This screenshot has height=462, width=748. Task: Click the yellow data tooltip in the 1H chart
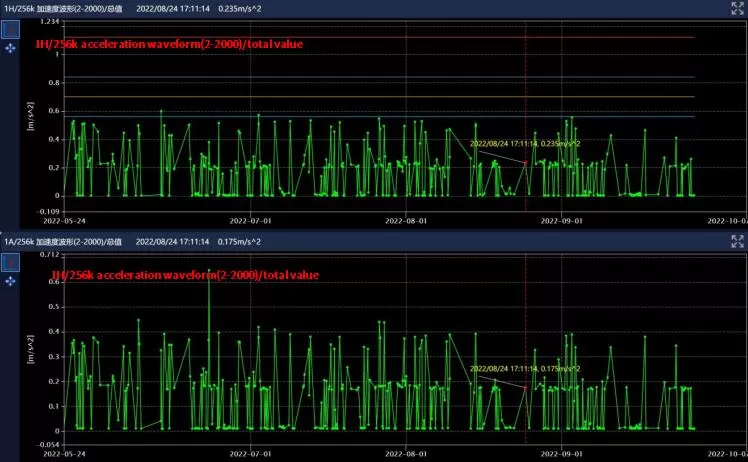point(525,144)
